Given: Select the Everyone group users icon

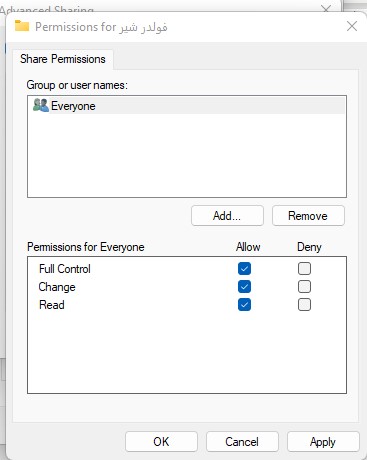Looking at the screenshot, I should (41, 105).
